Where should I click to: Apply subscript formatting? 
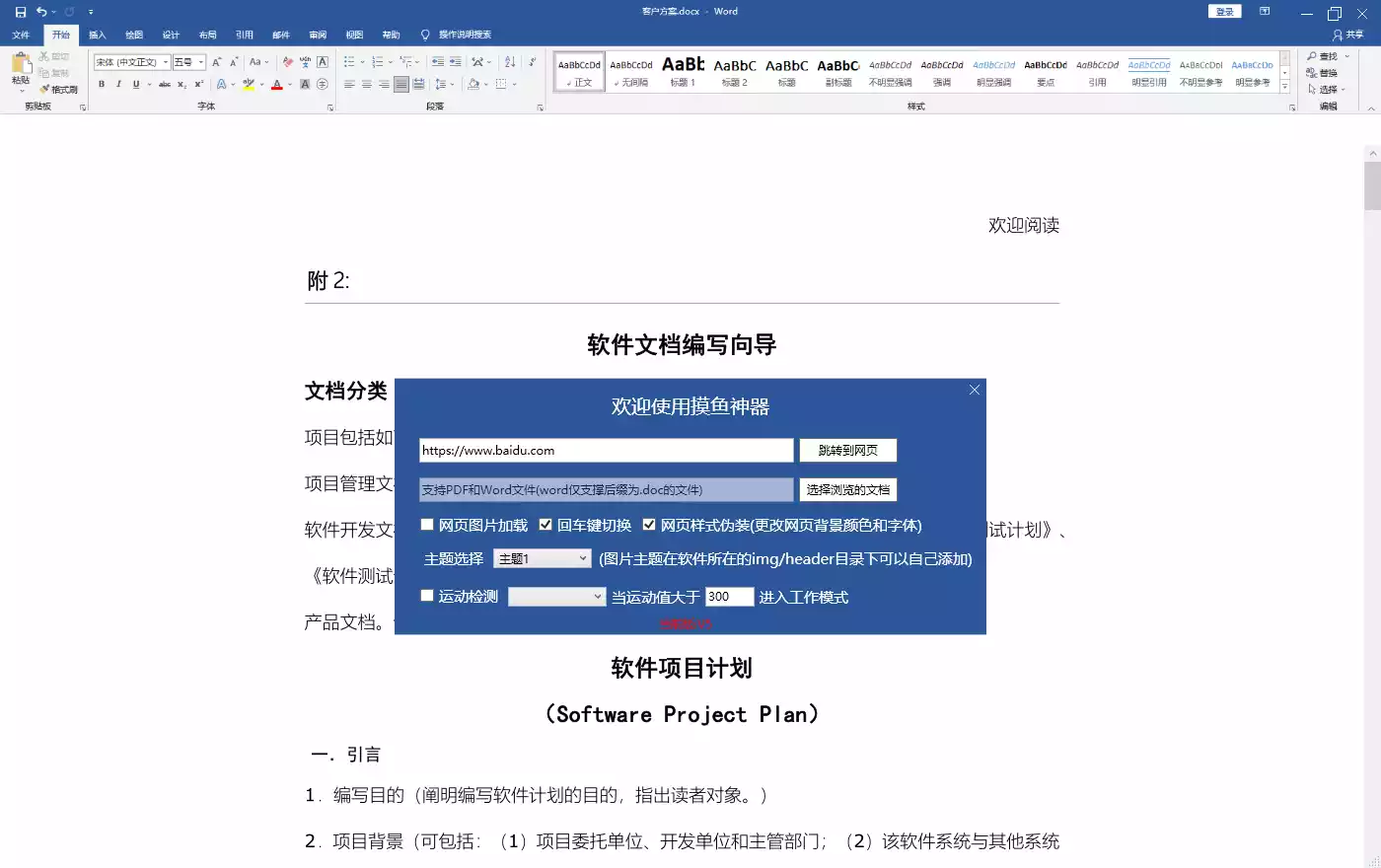click(x=182, y=84)
